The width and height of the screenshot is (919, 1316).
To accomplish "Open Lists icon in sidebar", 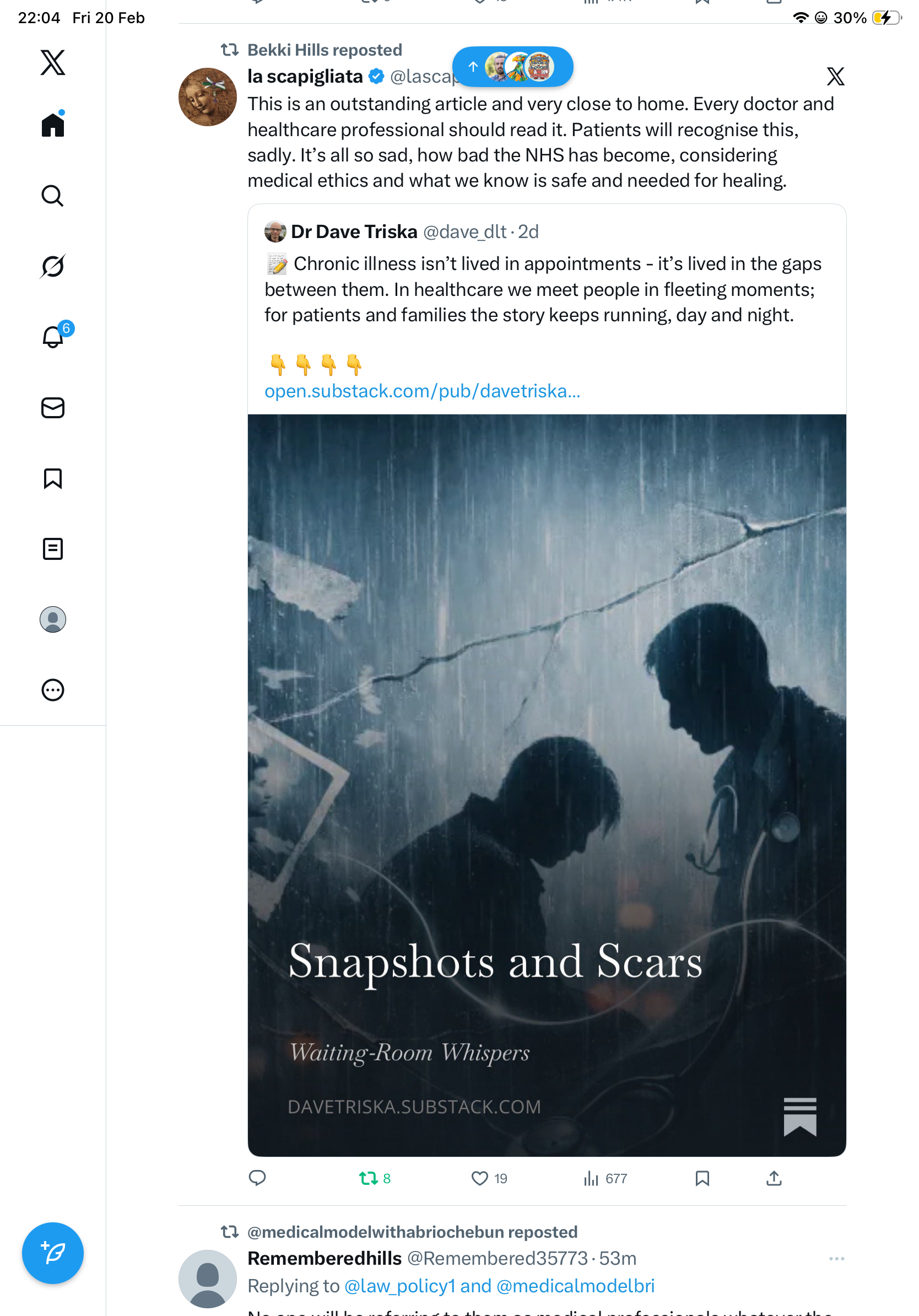I will tap(53, 548).
